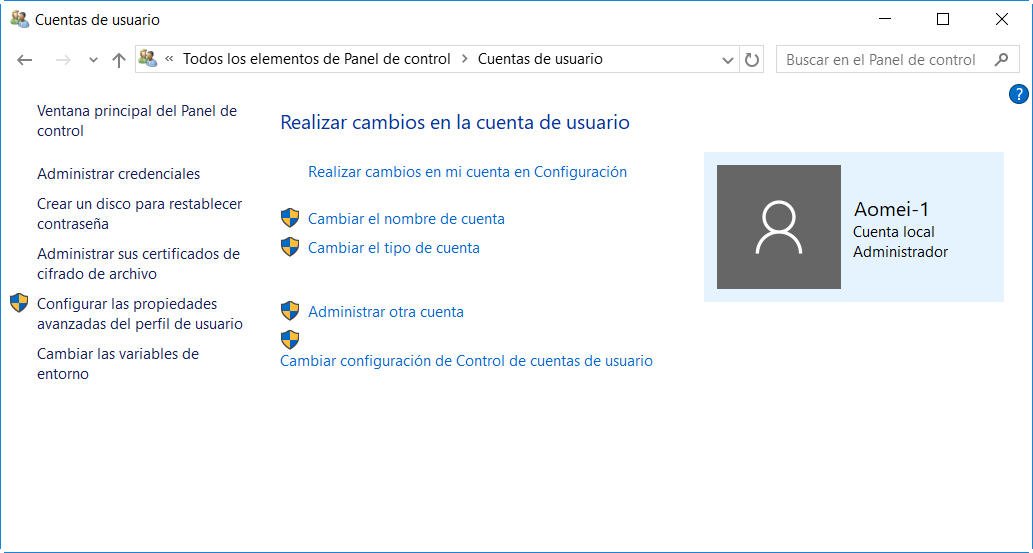Click the Aomei-1 account name
Image resolution: width=1033 pixels, height=553 pixels.
[x=891, y=210]
